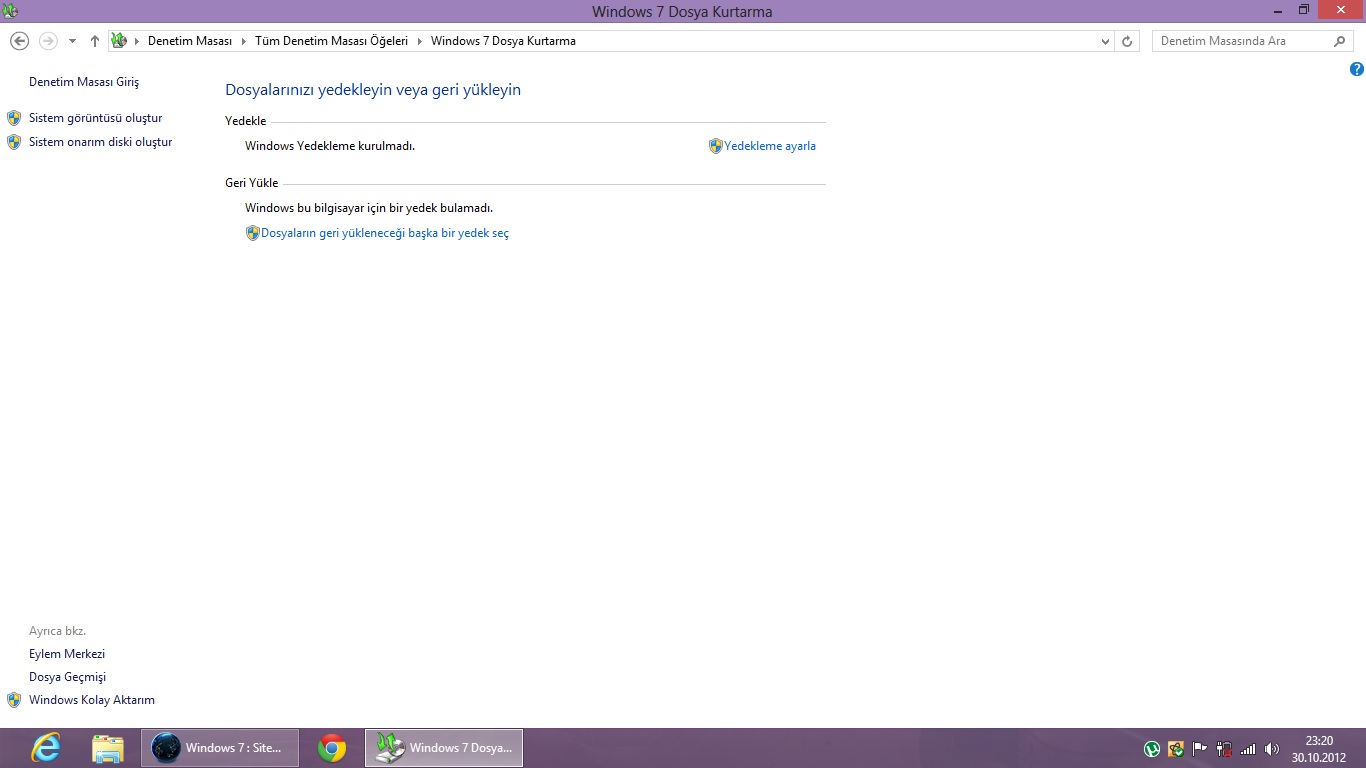Click the 'Dosyalarınızı yedekleyin veya geri yükleyin' heading

(373, 90)
